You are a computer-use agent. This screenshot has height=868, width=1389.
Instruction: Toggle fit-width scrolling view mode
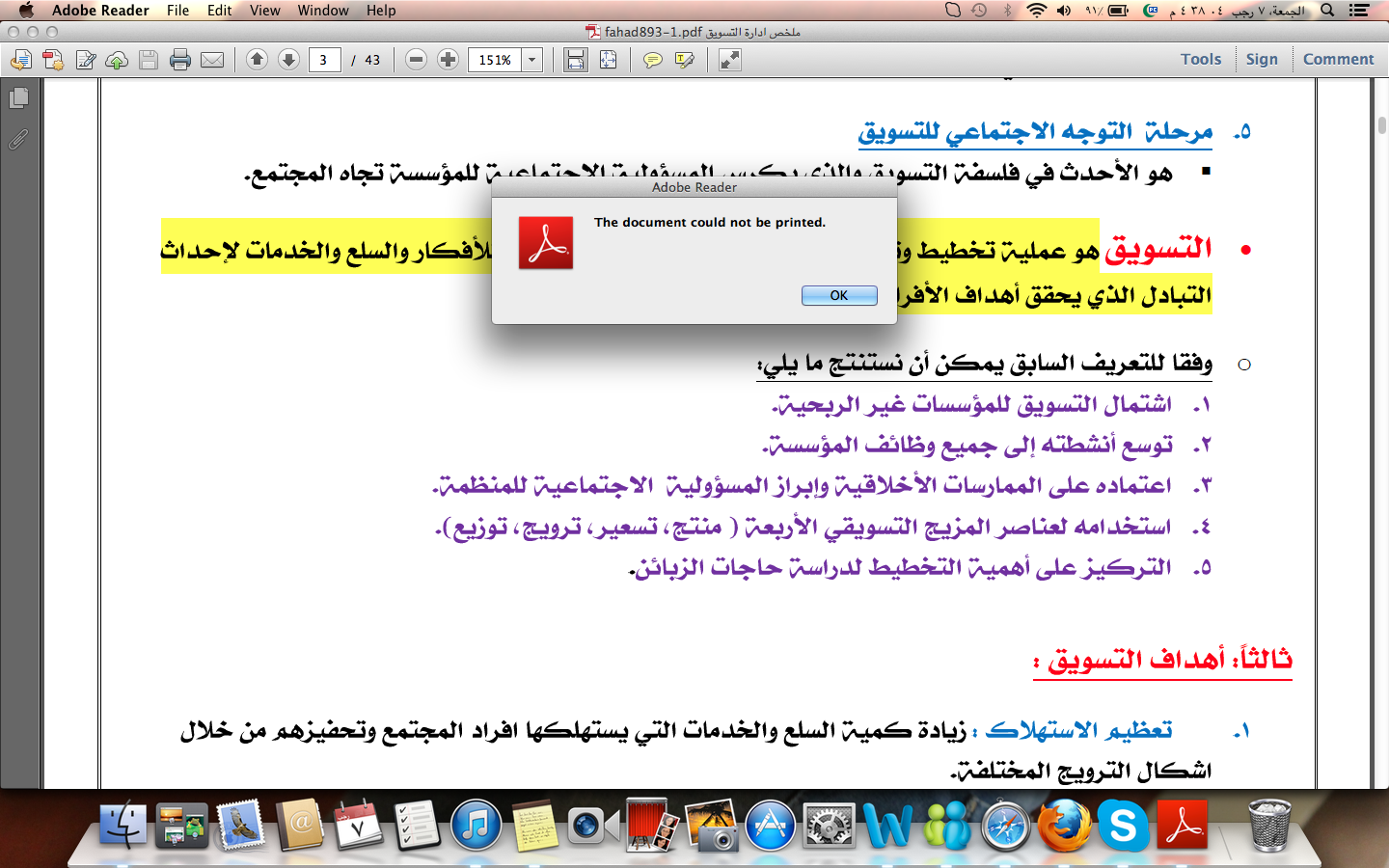click(x=576, y=60)
